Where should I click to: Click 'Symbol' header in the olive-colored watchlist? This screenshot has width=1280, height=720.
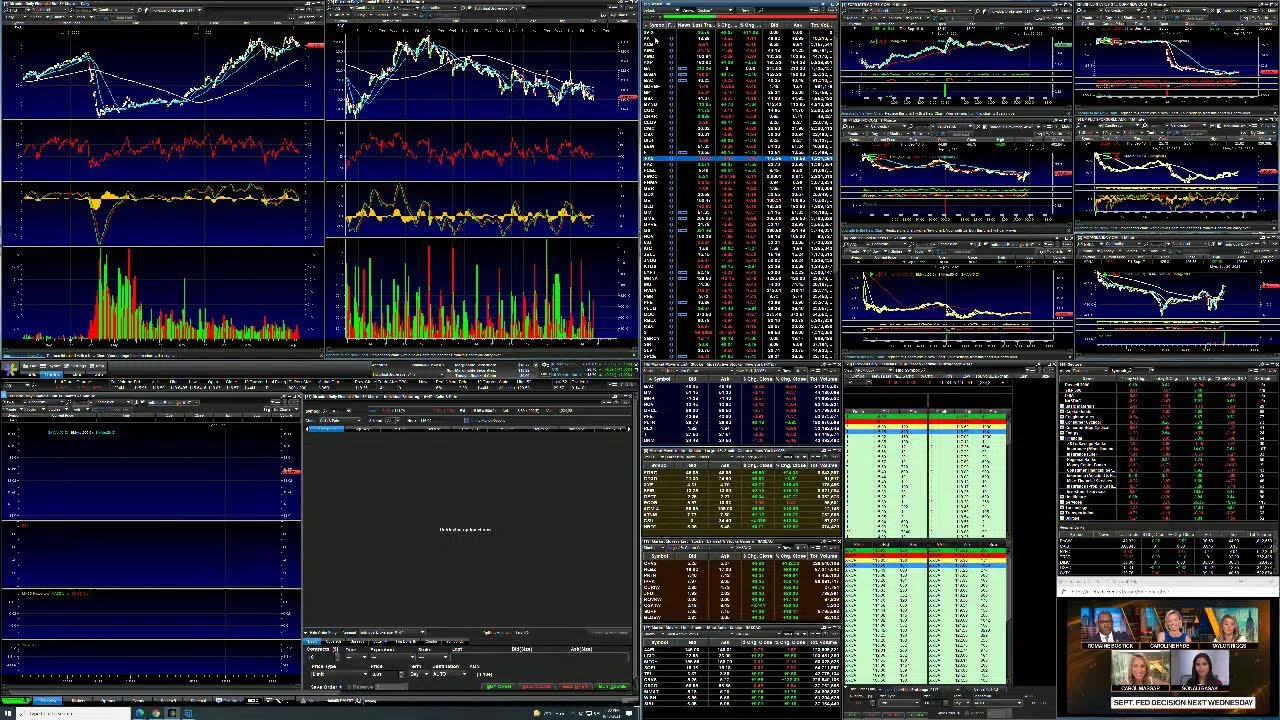click(x=659, y=465)
